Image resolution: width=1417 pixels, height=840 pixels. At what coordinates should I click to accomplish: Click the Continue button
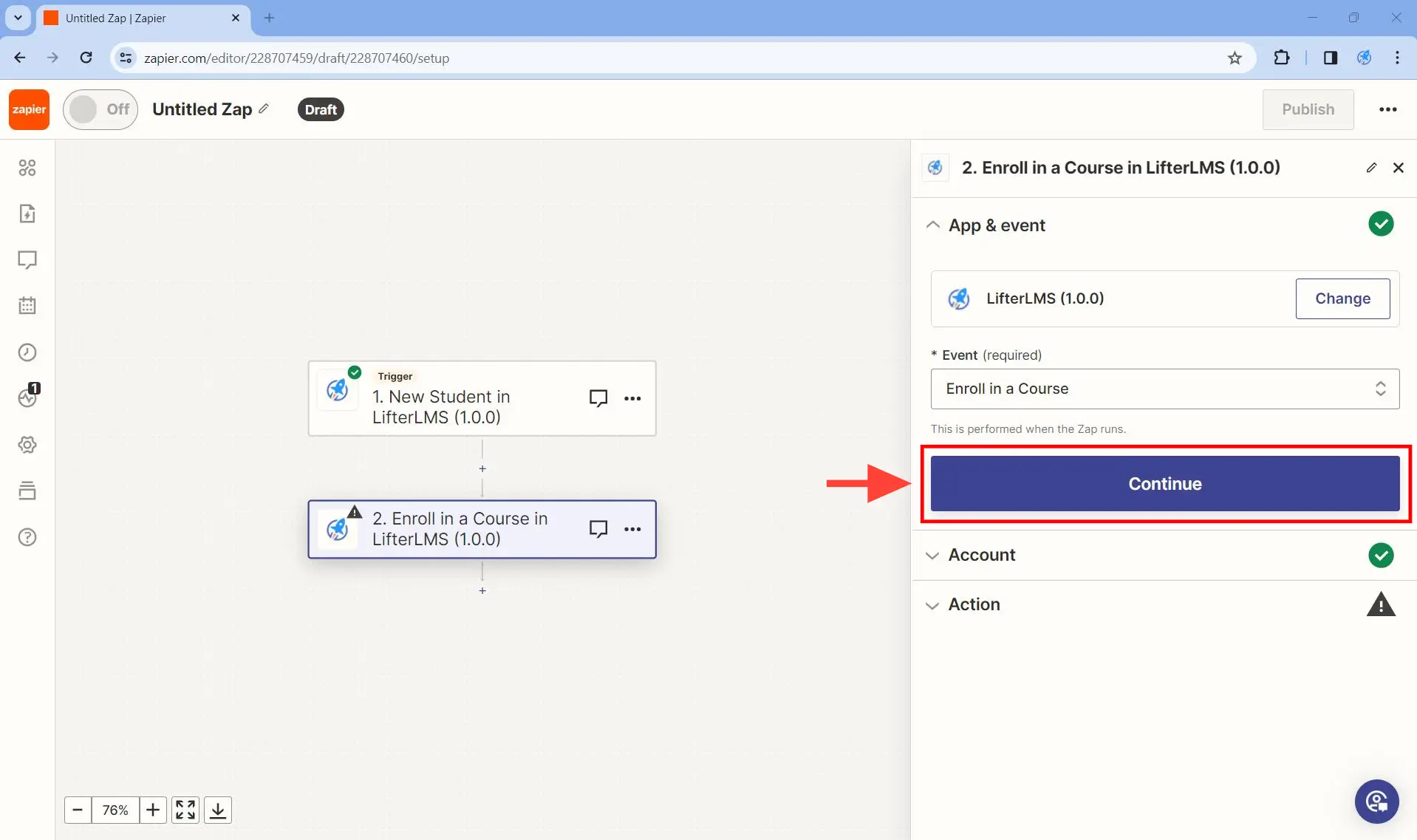point(1164,483)
